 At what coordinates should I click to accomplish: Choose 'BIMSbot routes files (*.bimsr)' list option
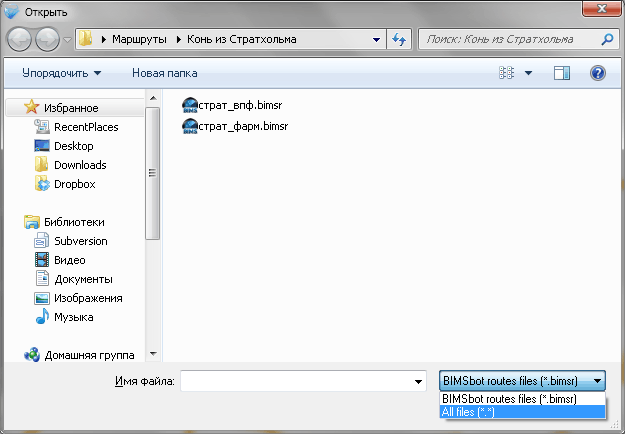pyautogui.click(x=510, y=398)
